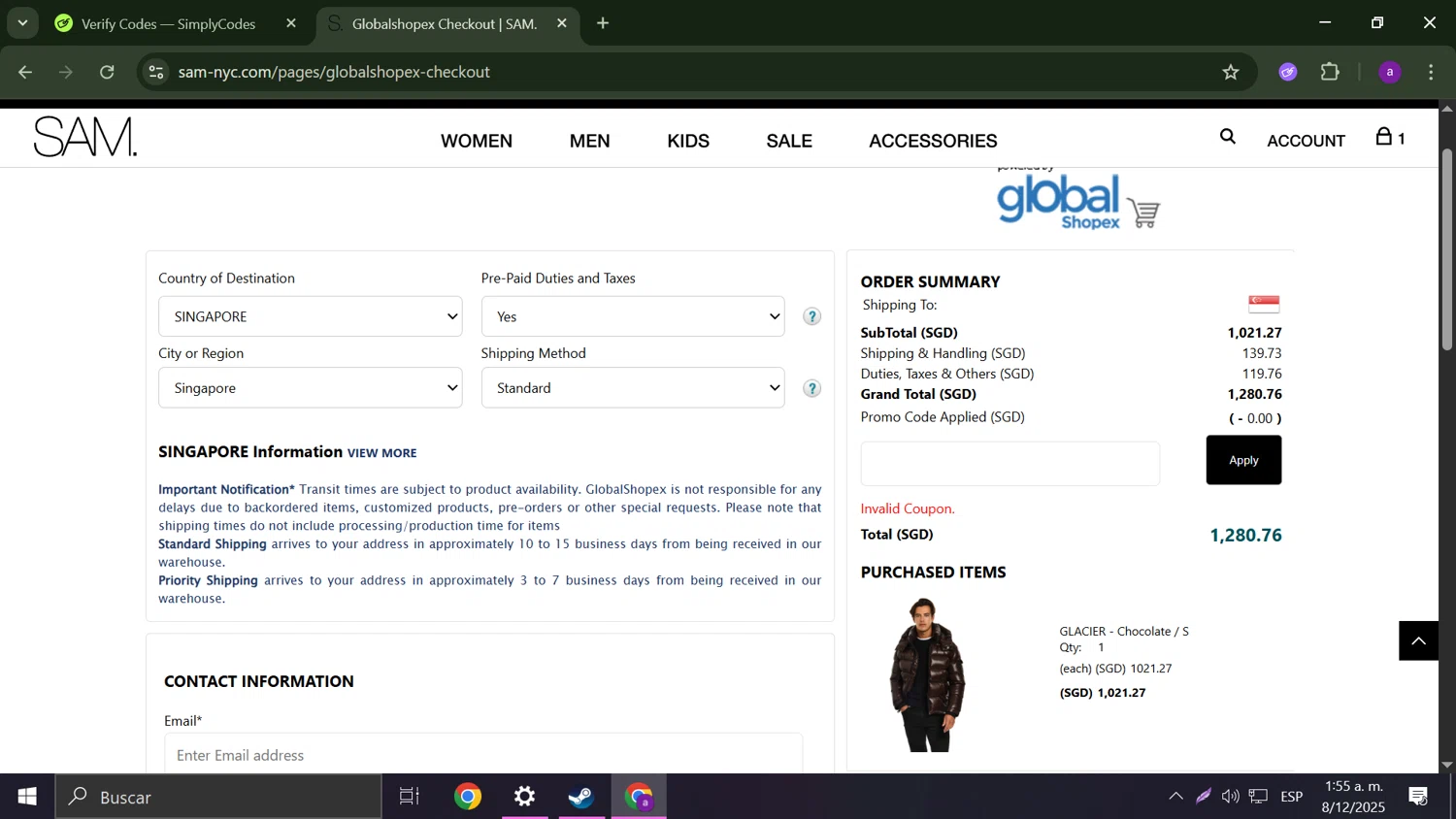Open Steam from the taskbar
This screenshot has height=819, width=1456.
click(x=581, y=797)
